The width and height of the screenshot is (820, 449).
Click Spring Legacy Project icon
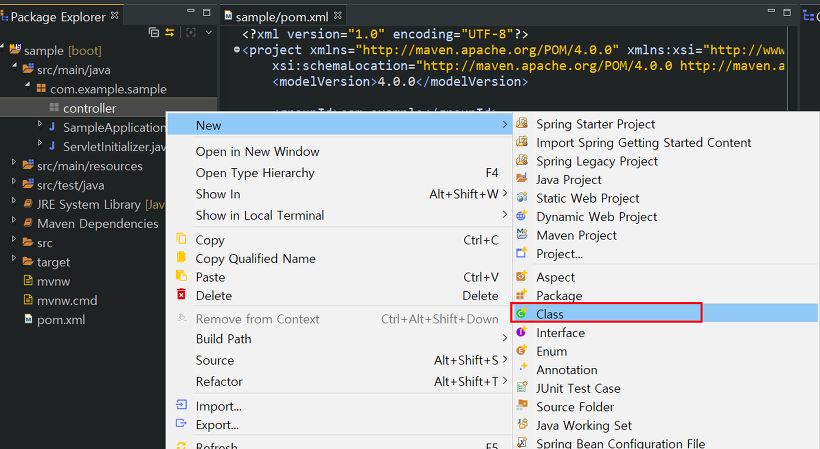coord(521,160)
